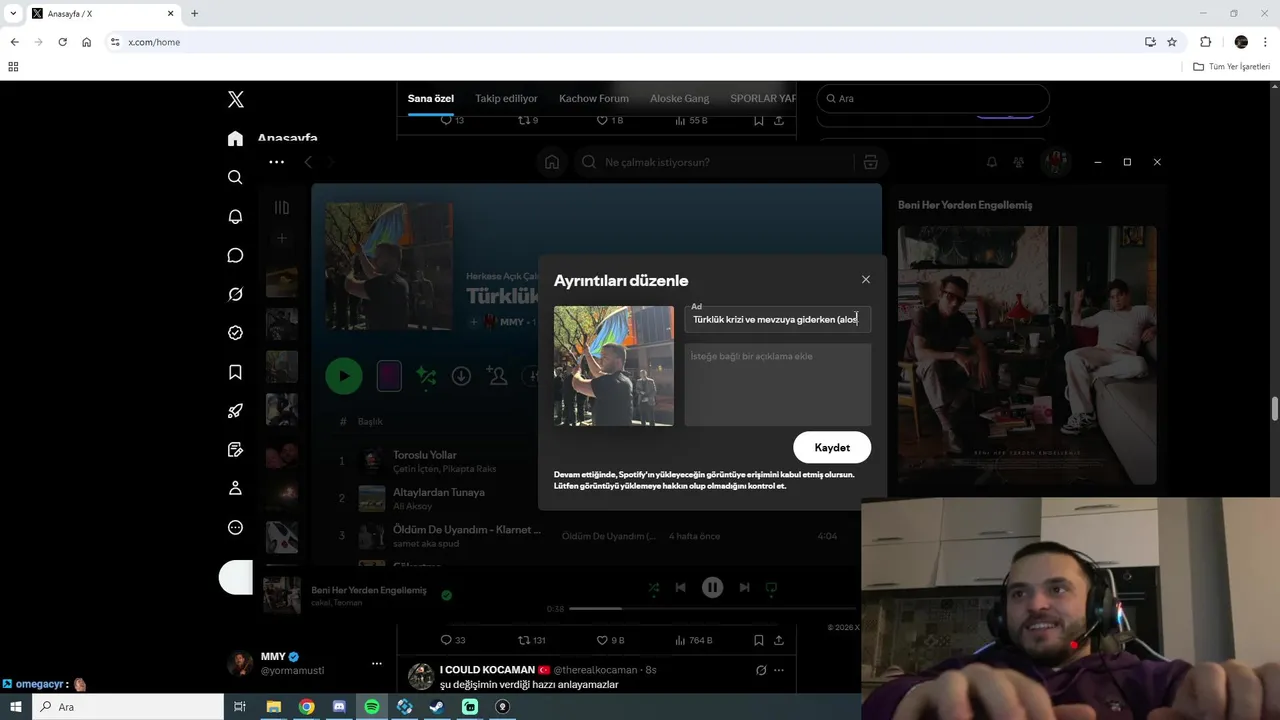The image size is (1280, 720).
Task: Open File Explorer from taskbar
Action: coord(273,707)
